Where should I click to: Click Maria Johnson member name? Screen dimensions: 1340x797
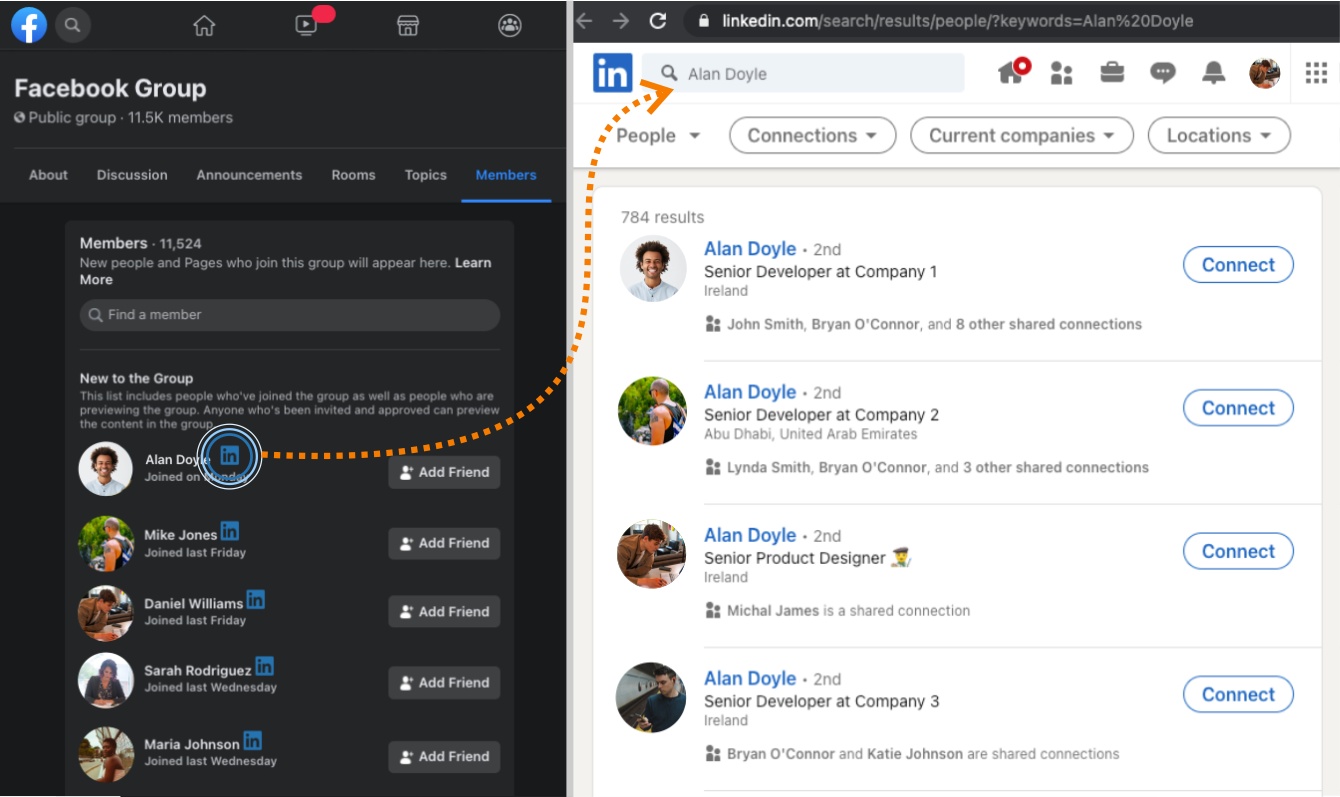(192, 744)
